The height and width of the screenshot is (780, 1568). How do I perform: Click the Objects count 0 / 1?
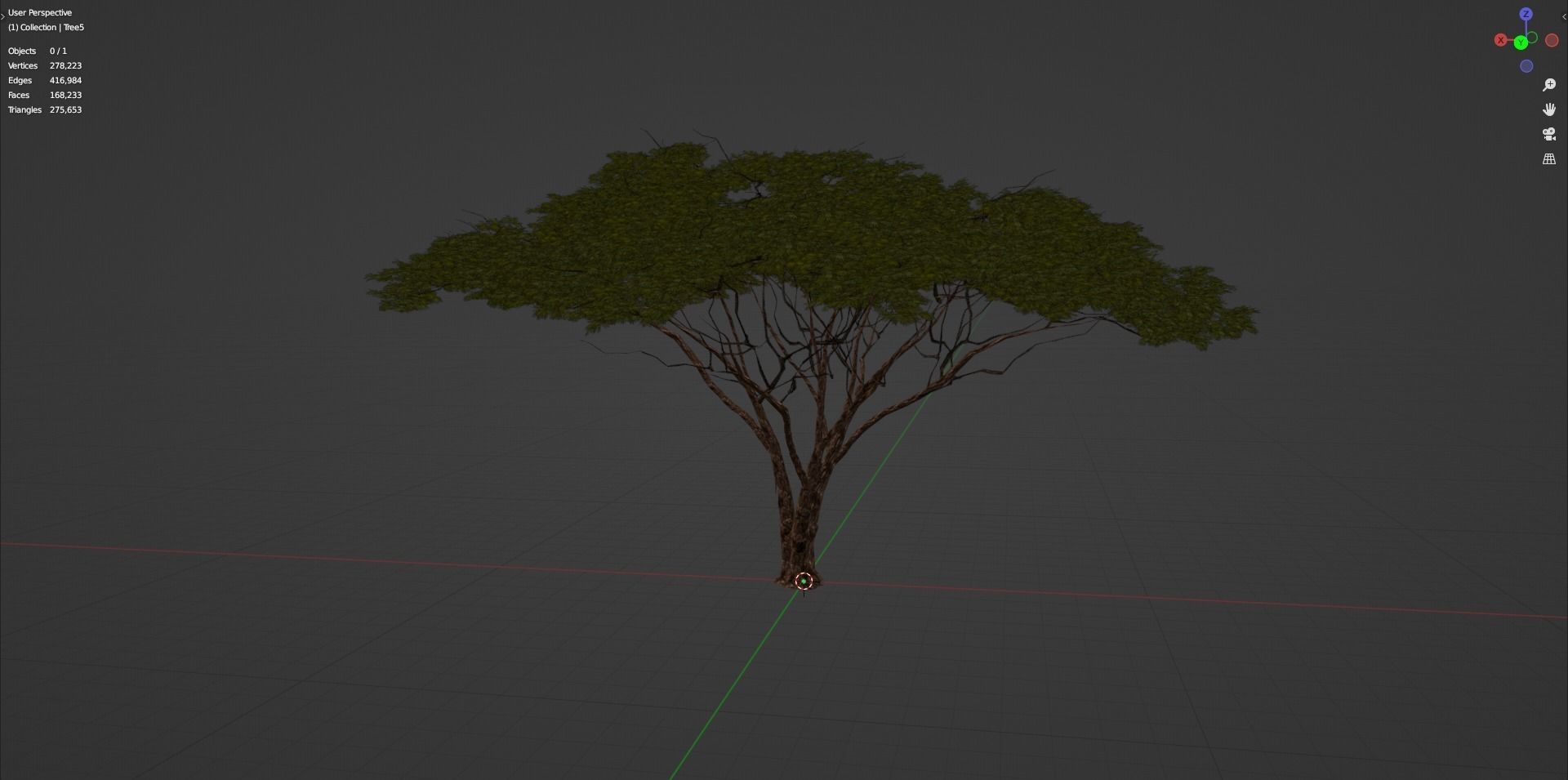pos(58,51)
